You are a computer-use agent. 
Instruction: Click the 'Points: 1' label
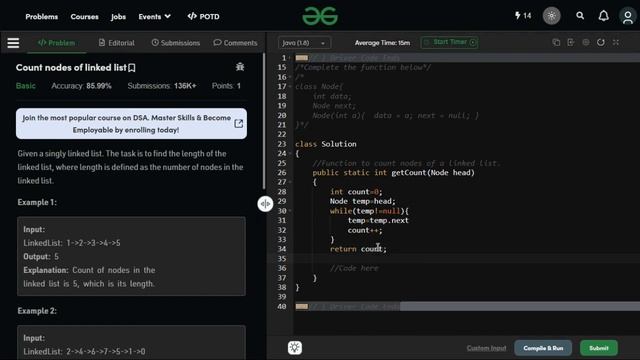tap(226, 86)
